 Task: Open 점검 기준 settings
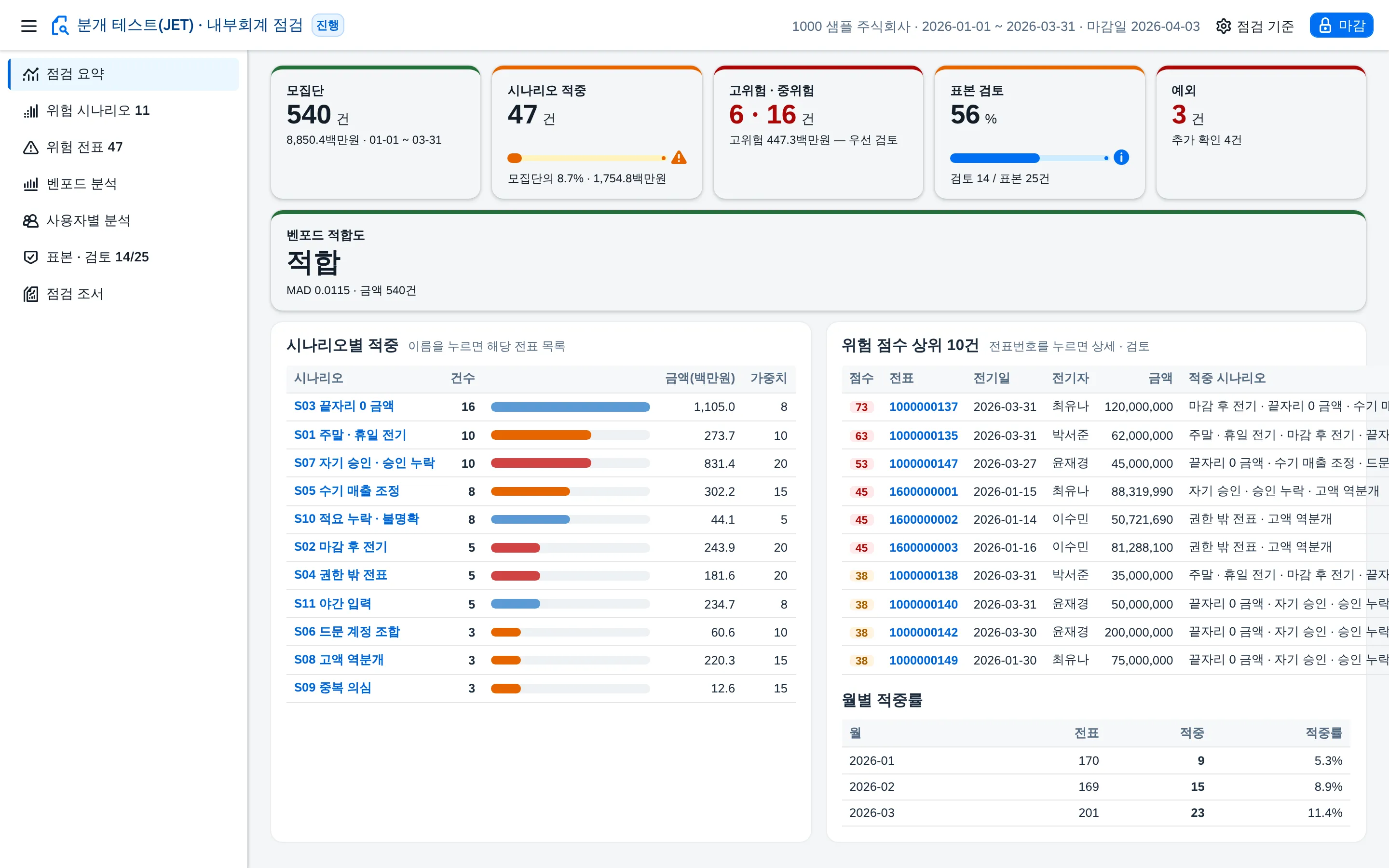click(1255, 26)
